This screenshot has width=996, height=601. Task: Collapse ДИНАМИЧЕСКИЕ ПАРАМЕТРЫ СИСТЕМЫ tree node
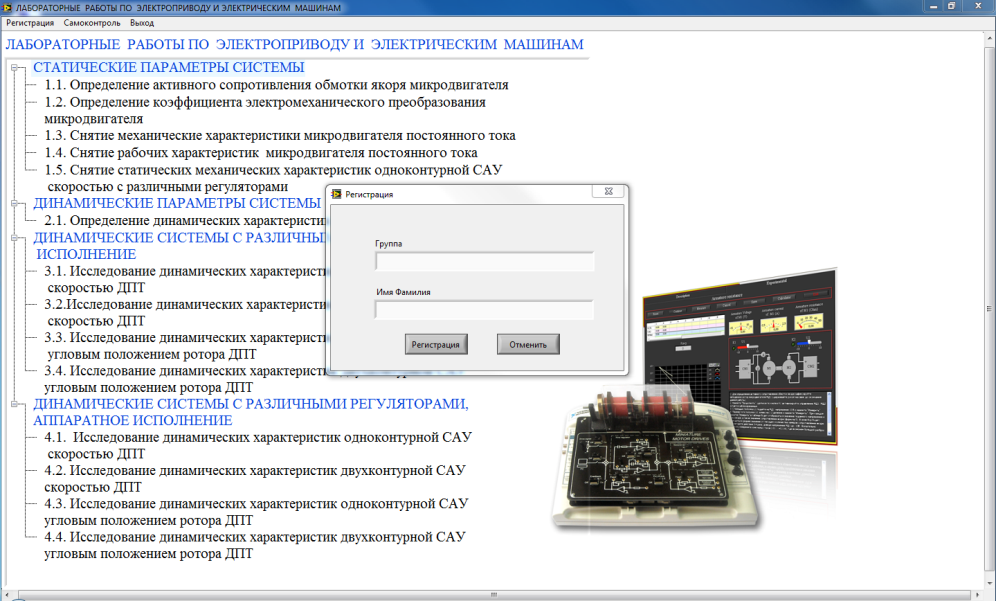pos(14,203)
